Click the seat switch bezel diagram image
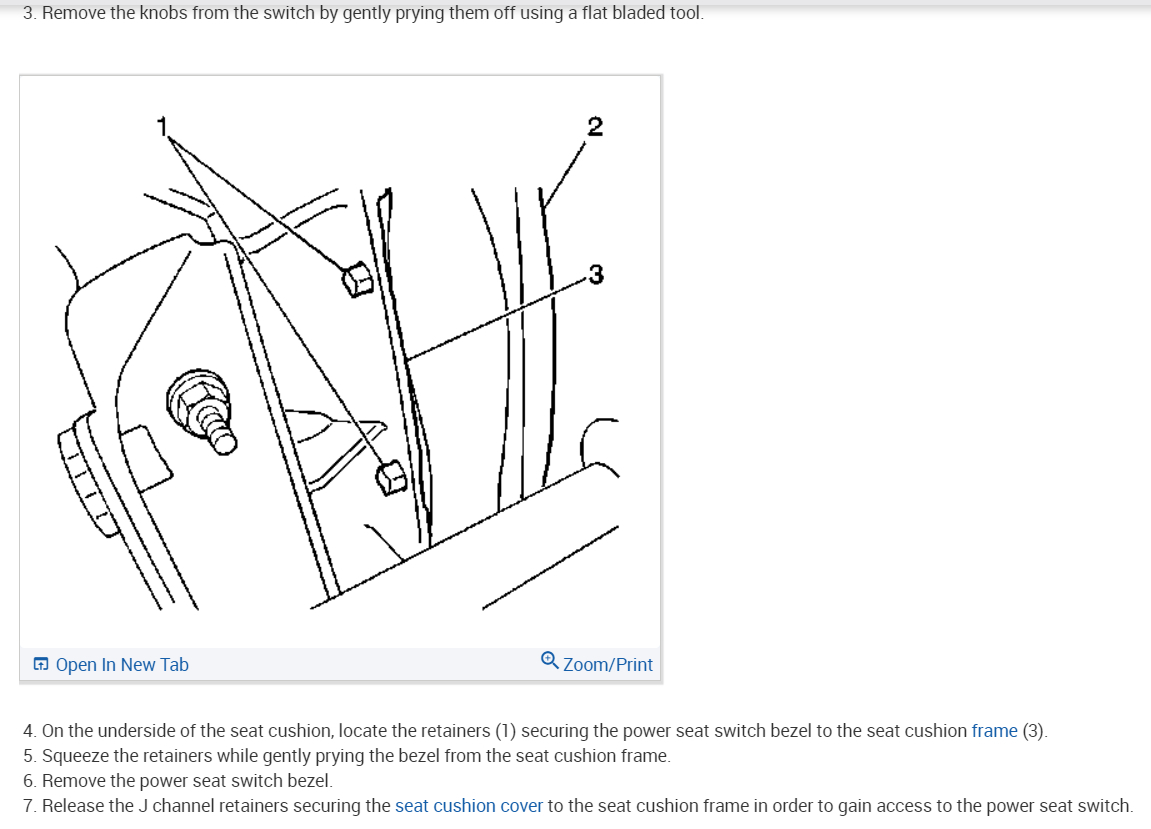Screen dimensions: 1151x829 click(341, 362)
